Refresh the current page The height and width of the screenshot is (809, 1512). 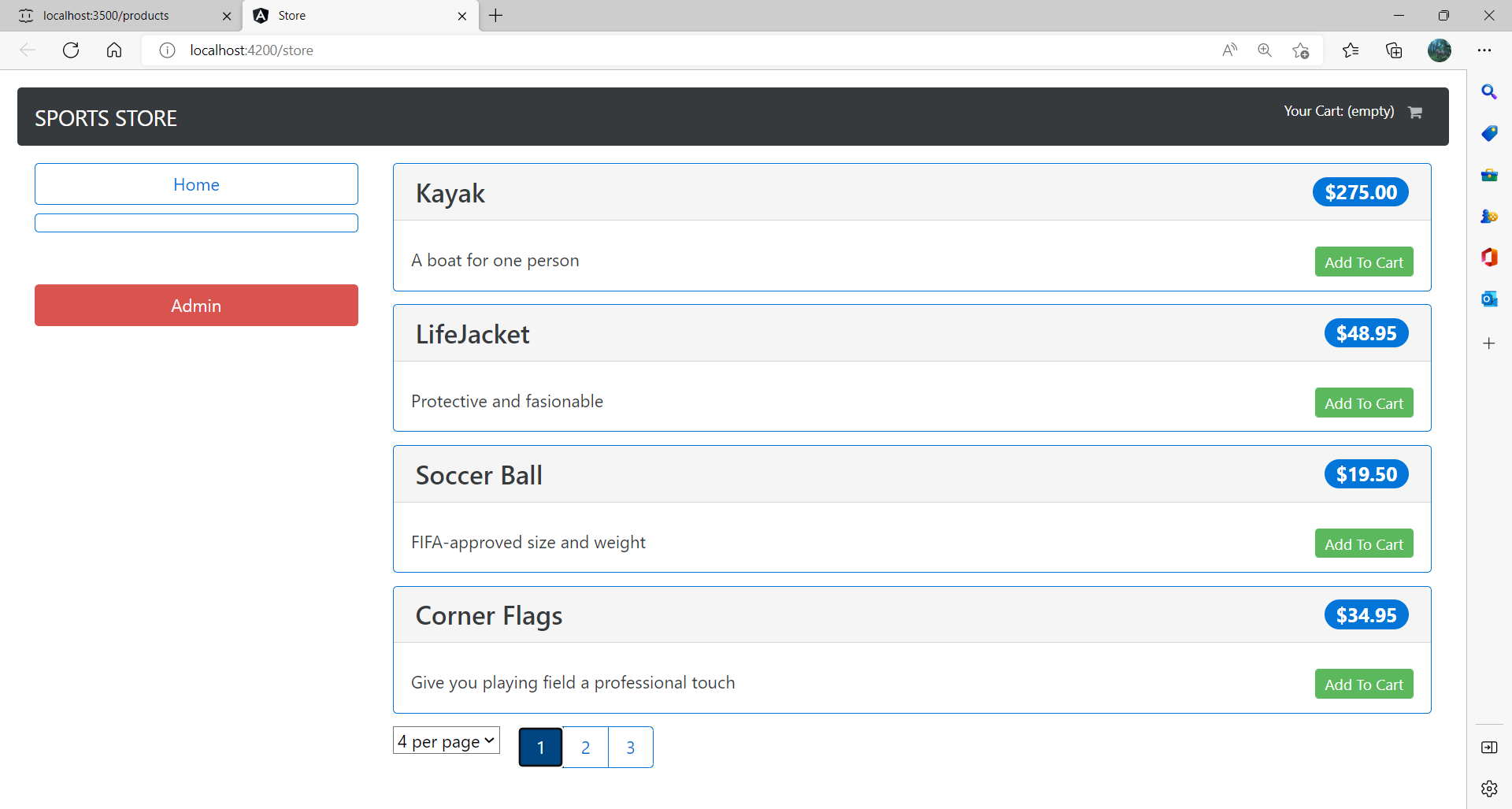(71, 50)
